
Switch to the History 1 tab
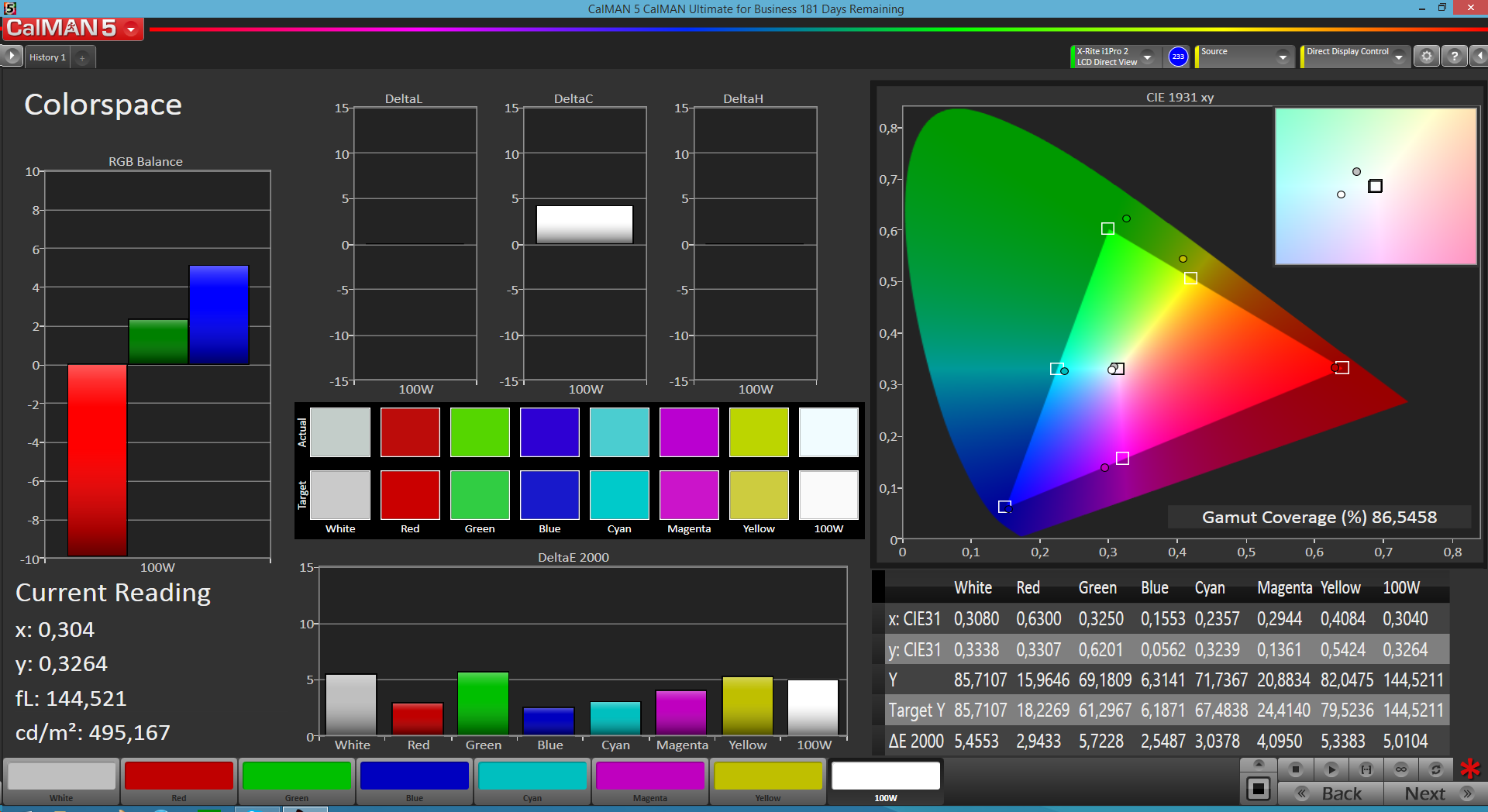[47, 57]
